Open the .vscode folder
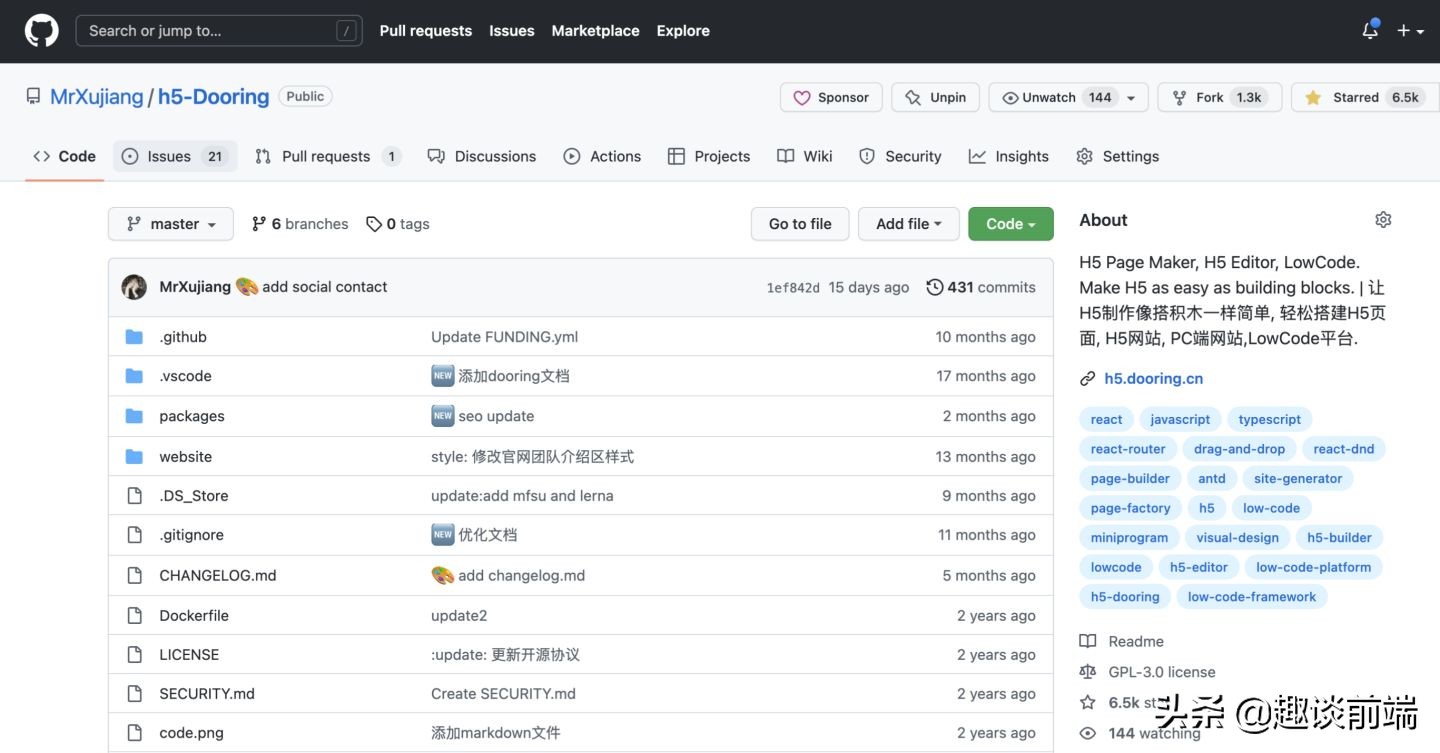Viewport: 1440px width, 753px height. [185, 376]
